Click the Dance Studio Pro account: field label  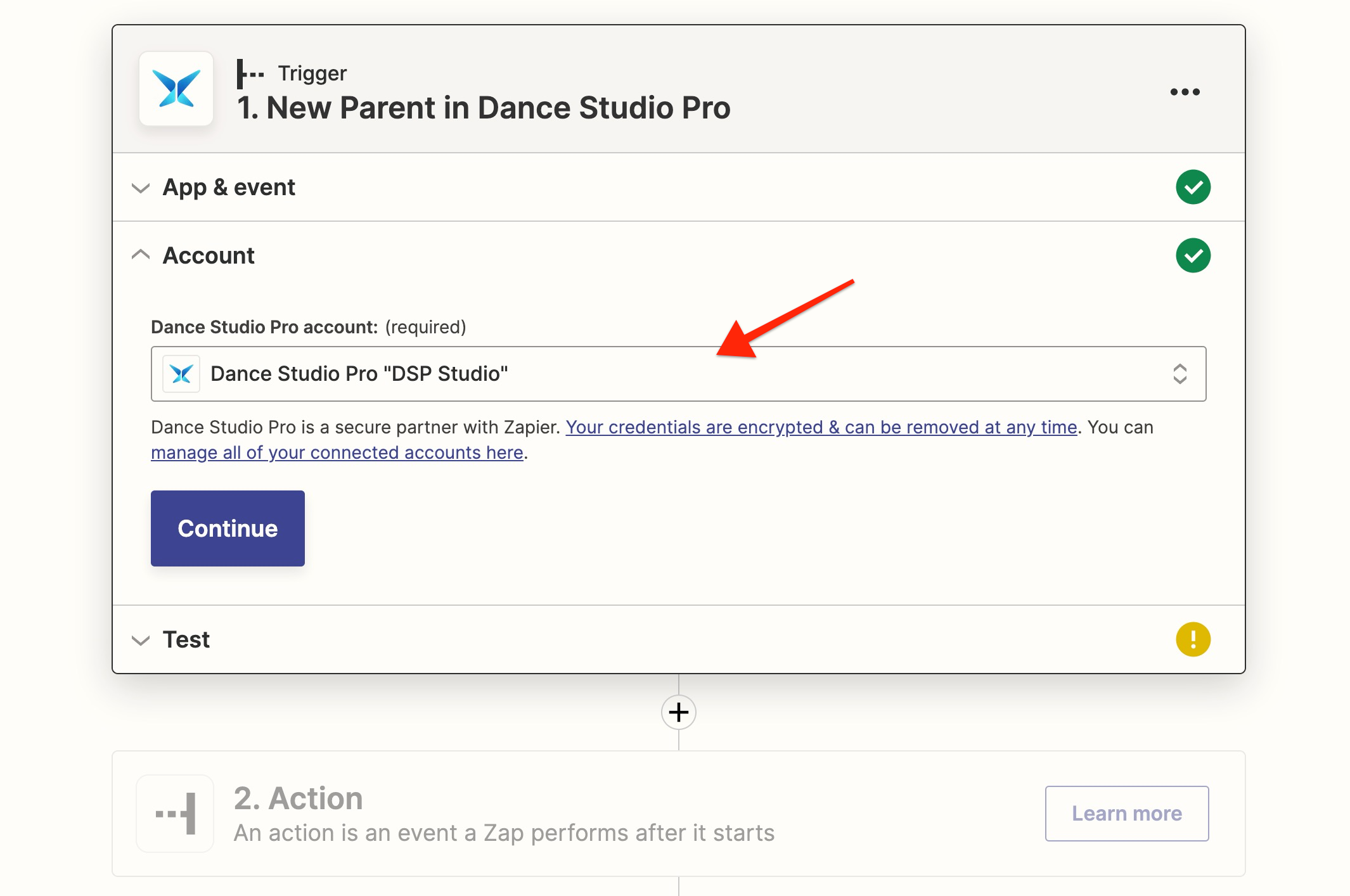(x=264, y=327)
